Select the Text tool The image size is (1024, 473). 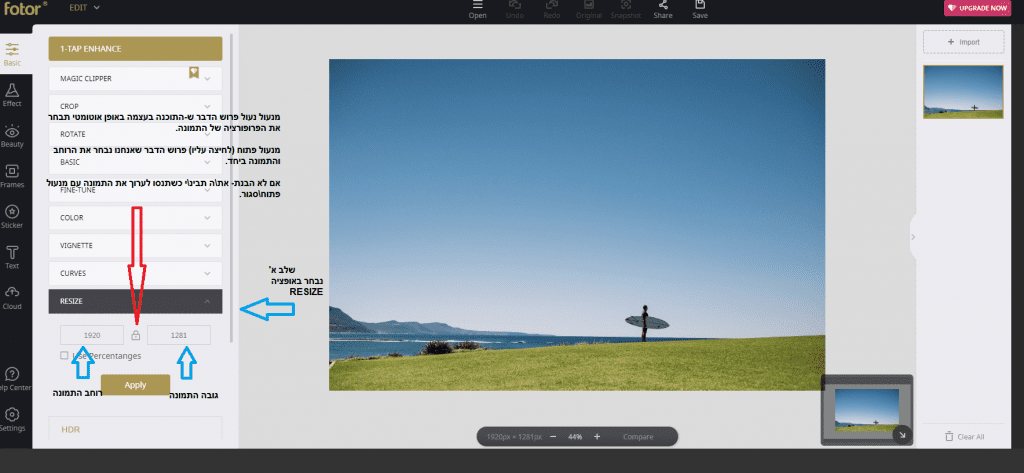pyautogui.click(x=12, y=256)
